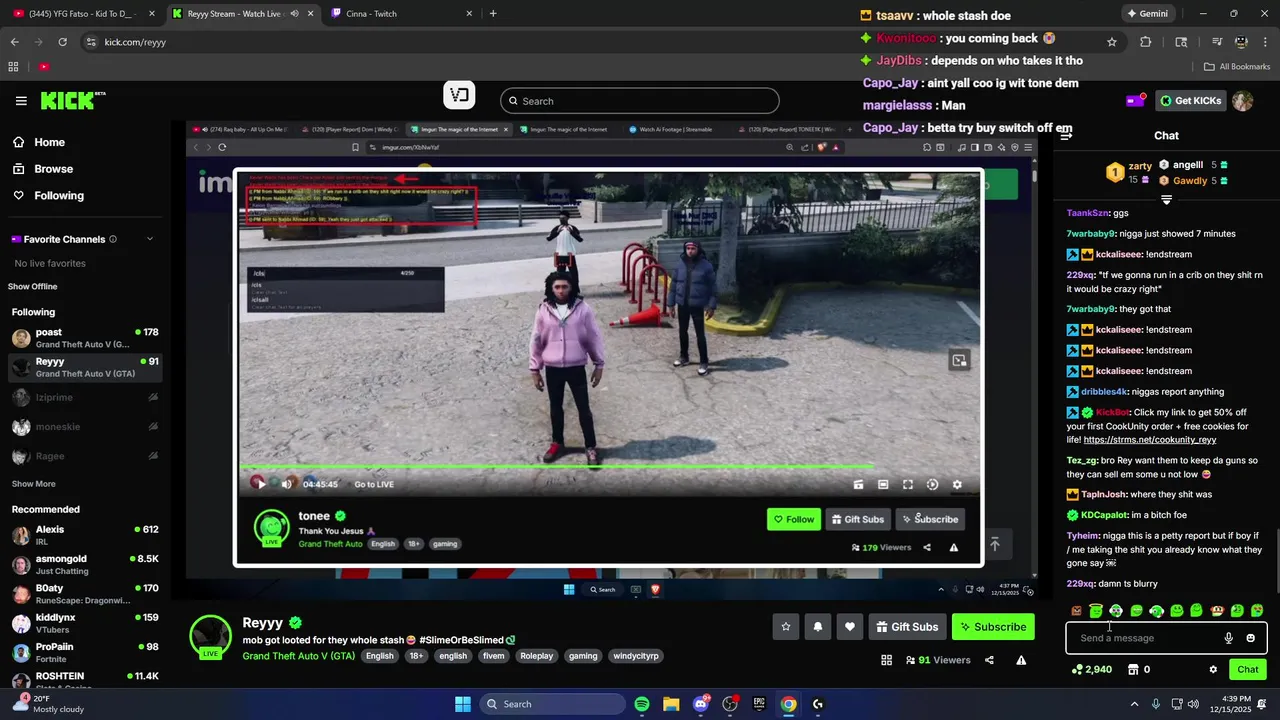Open Discord from the taskbar
Viewport: 1280px width, 720px height.
(701, 704)
